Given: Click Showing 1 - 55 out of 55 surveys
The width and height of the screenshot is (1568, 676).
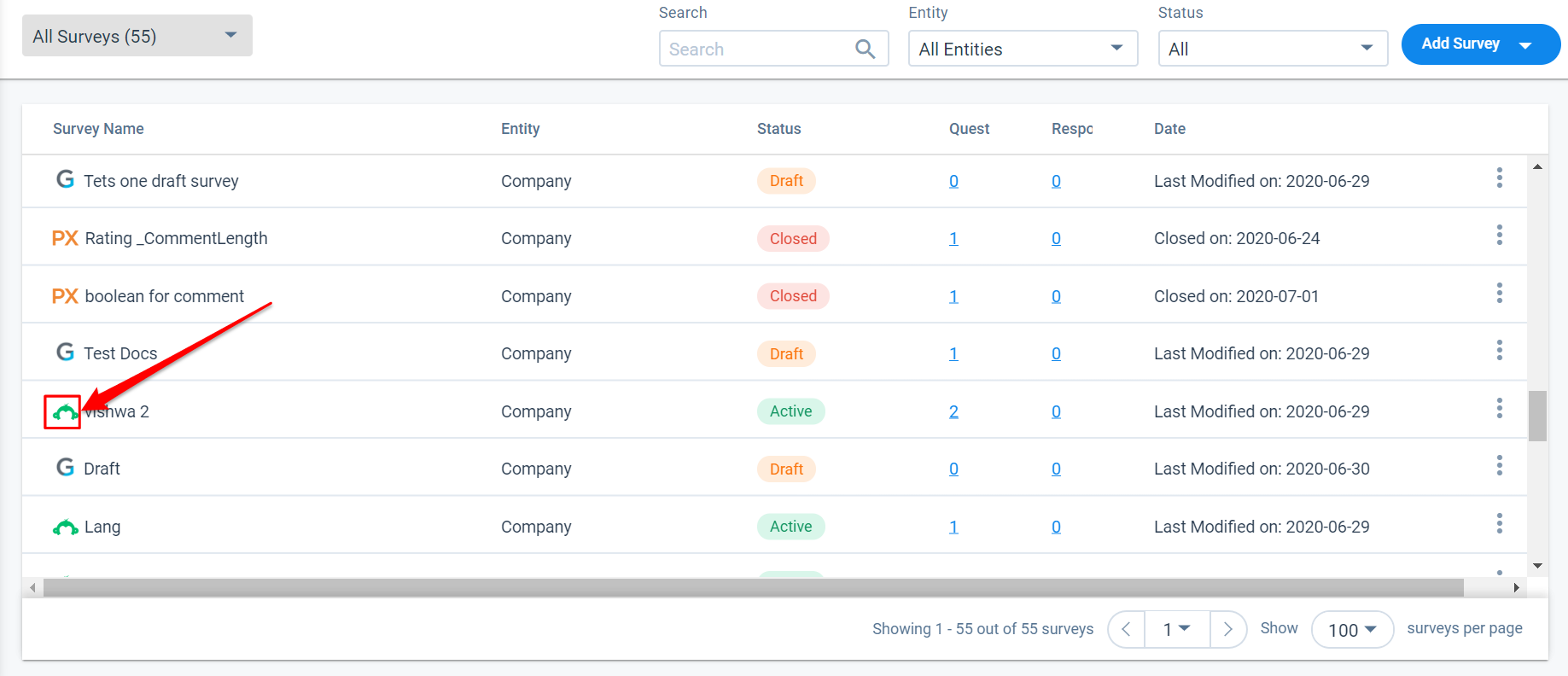Looking at the screenshot, I should pyautogui.click(x=982, y=629).
